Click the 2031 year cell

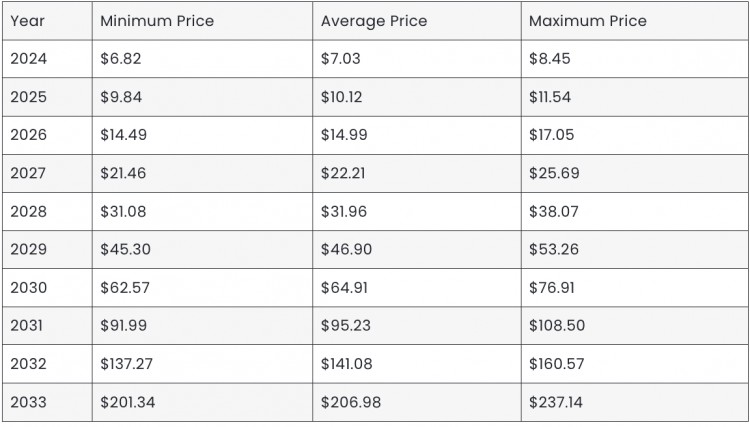(47, 325)
